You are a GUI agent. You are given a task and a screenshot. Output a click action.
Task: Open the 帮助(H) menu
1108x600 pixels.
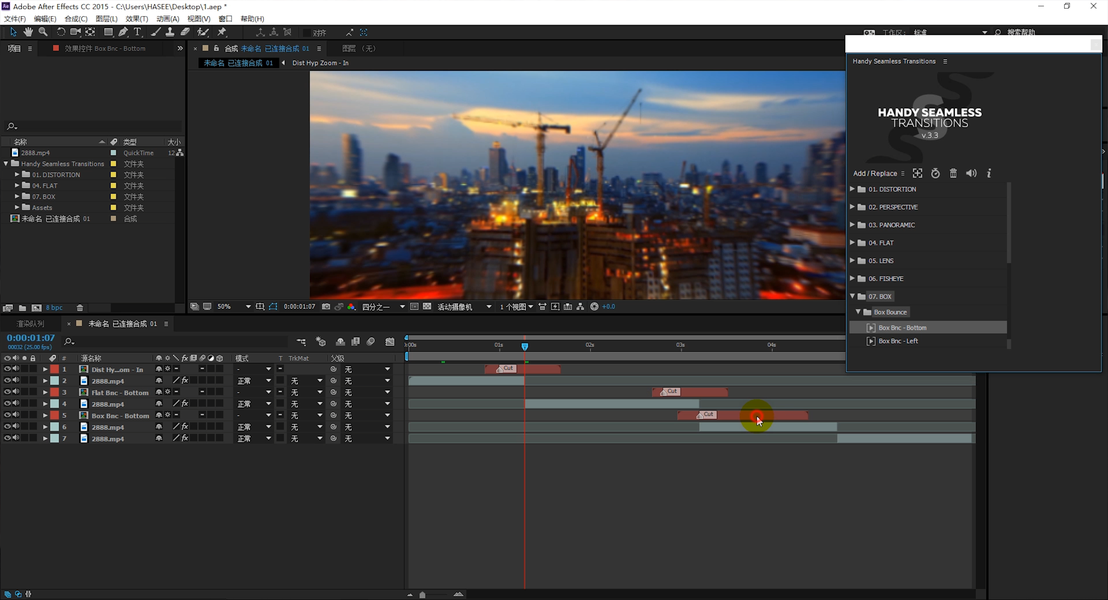pyautogui.click(x=252, y=19)
